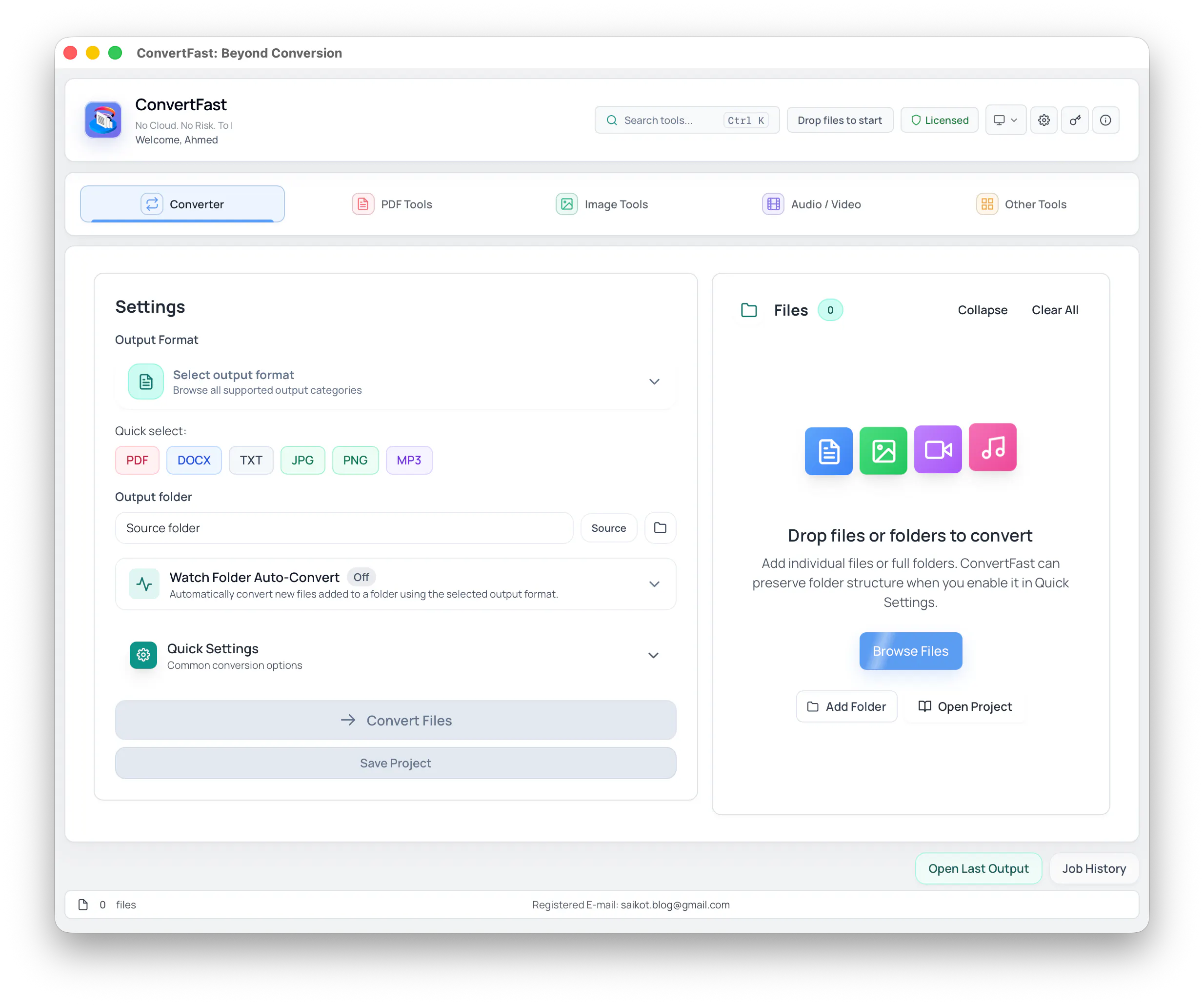Click Open Project button
1204x1005 pixels.
tap(965, 707)
